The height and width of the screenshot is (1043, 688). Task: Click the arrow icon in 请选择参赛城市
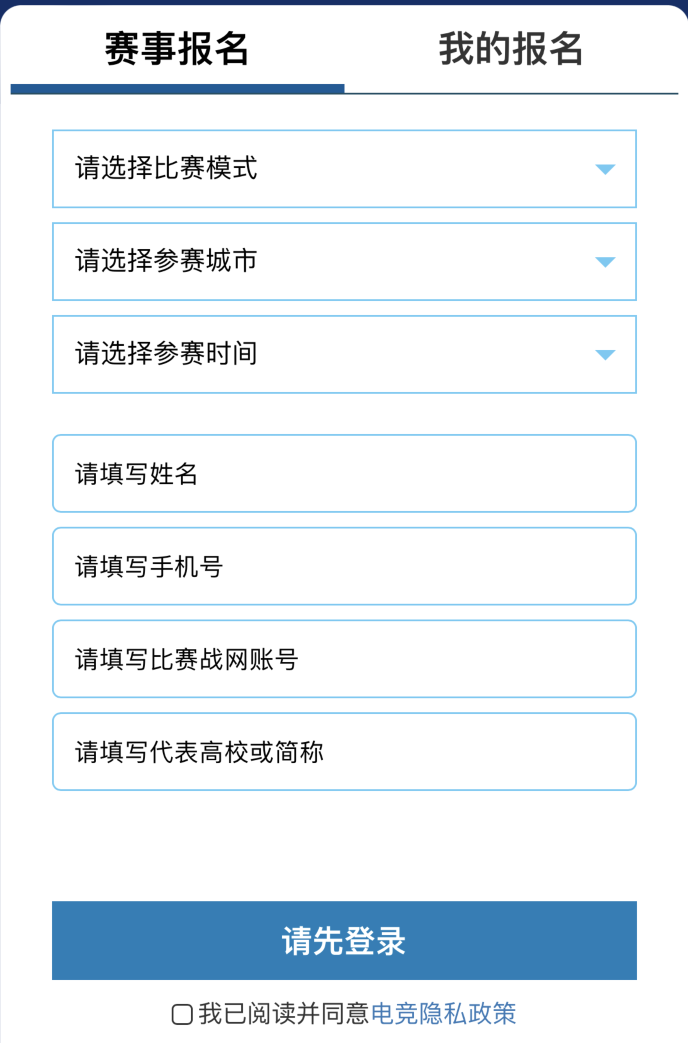pyautogui.click(x=605, y=262)
